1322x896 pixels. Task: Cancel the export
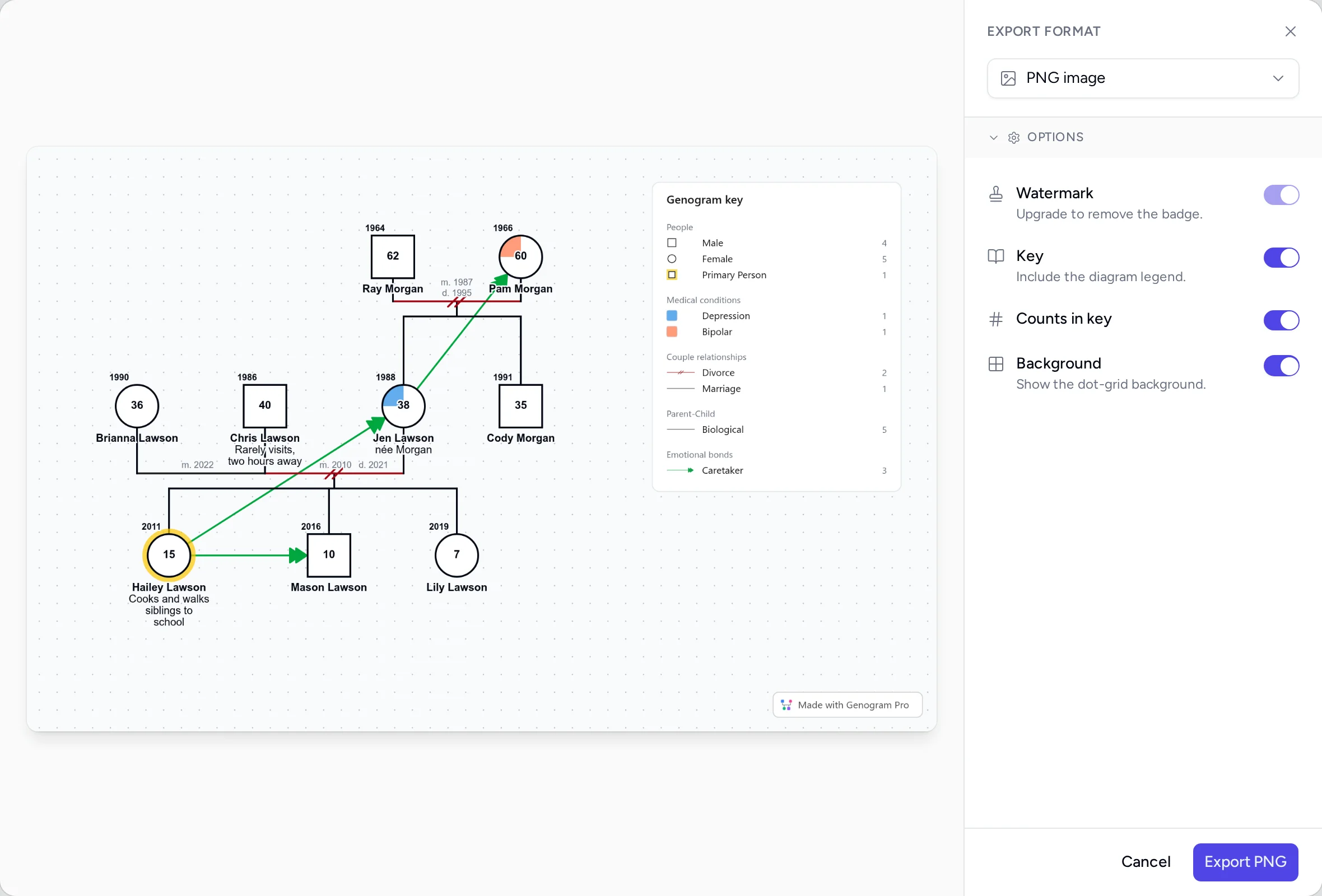[x=1145, y=861]
